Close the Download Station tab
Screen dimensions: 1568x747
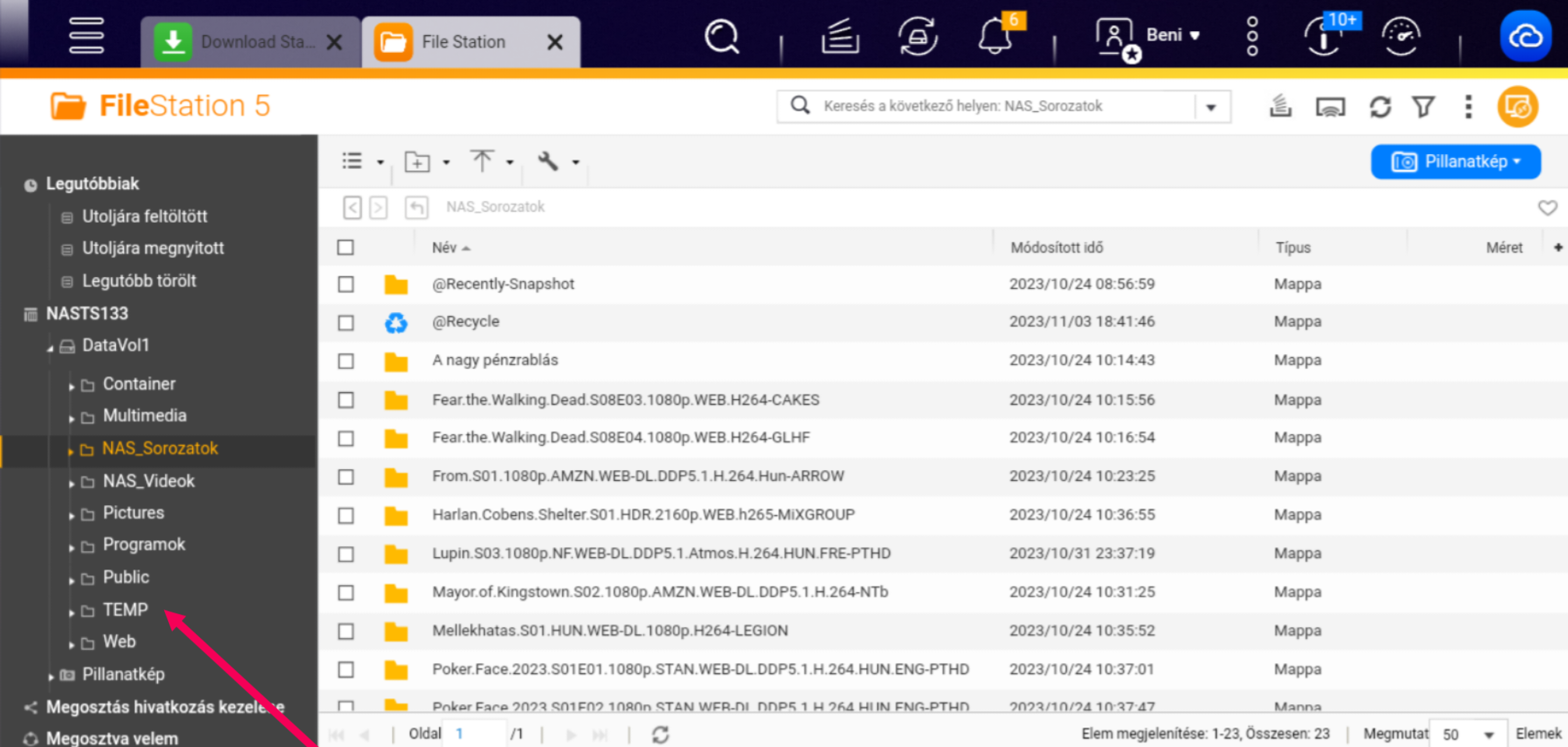pyautogui.click(x=334, y=43)
